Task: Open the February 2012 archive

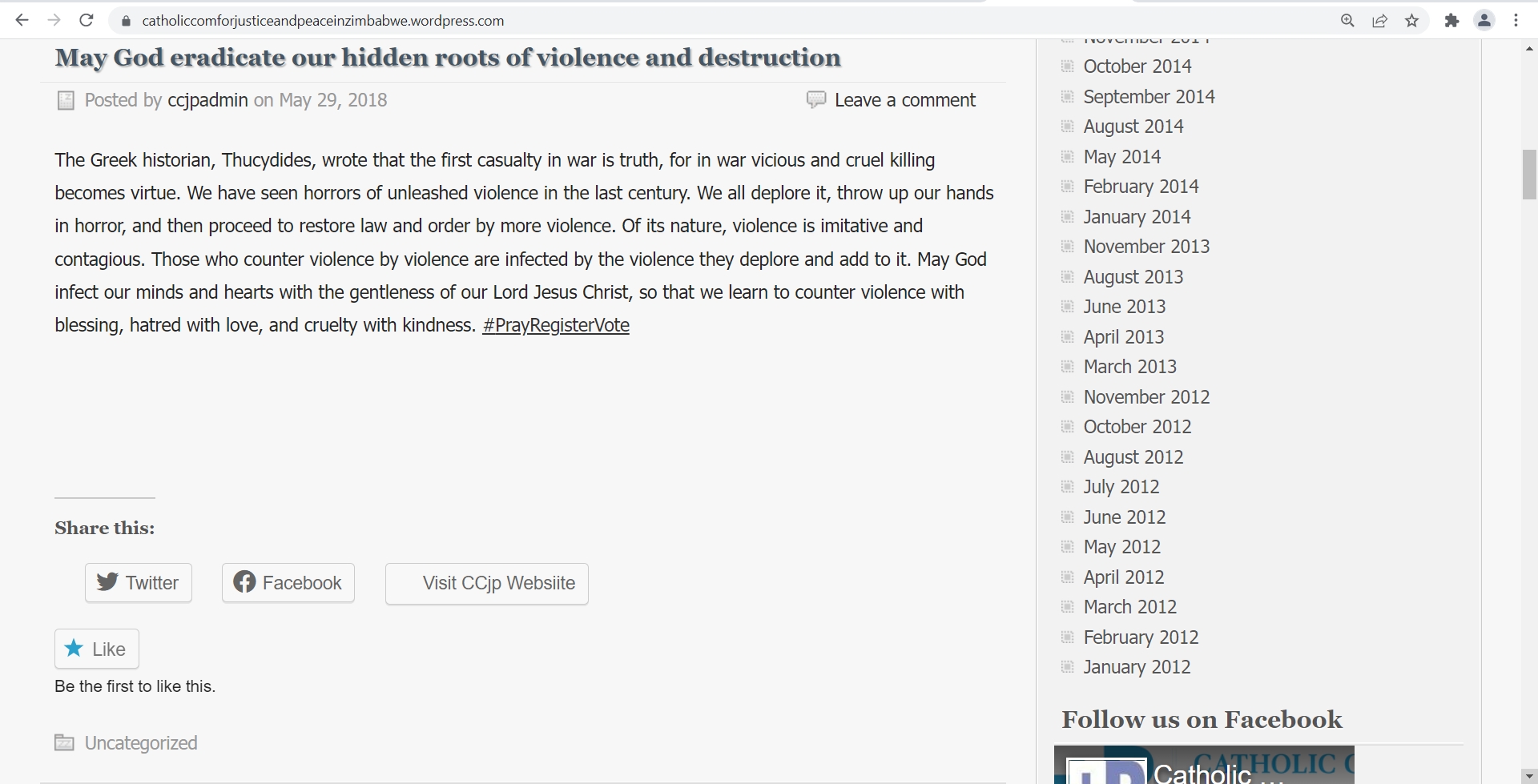Action: [x=1141, y=637]
